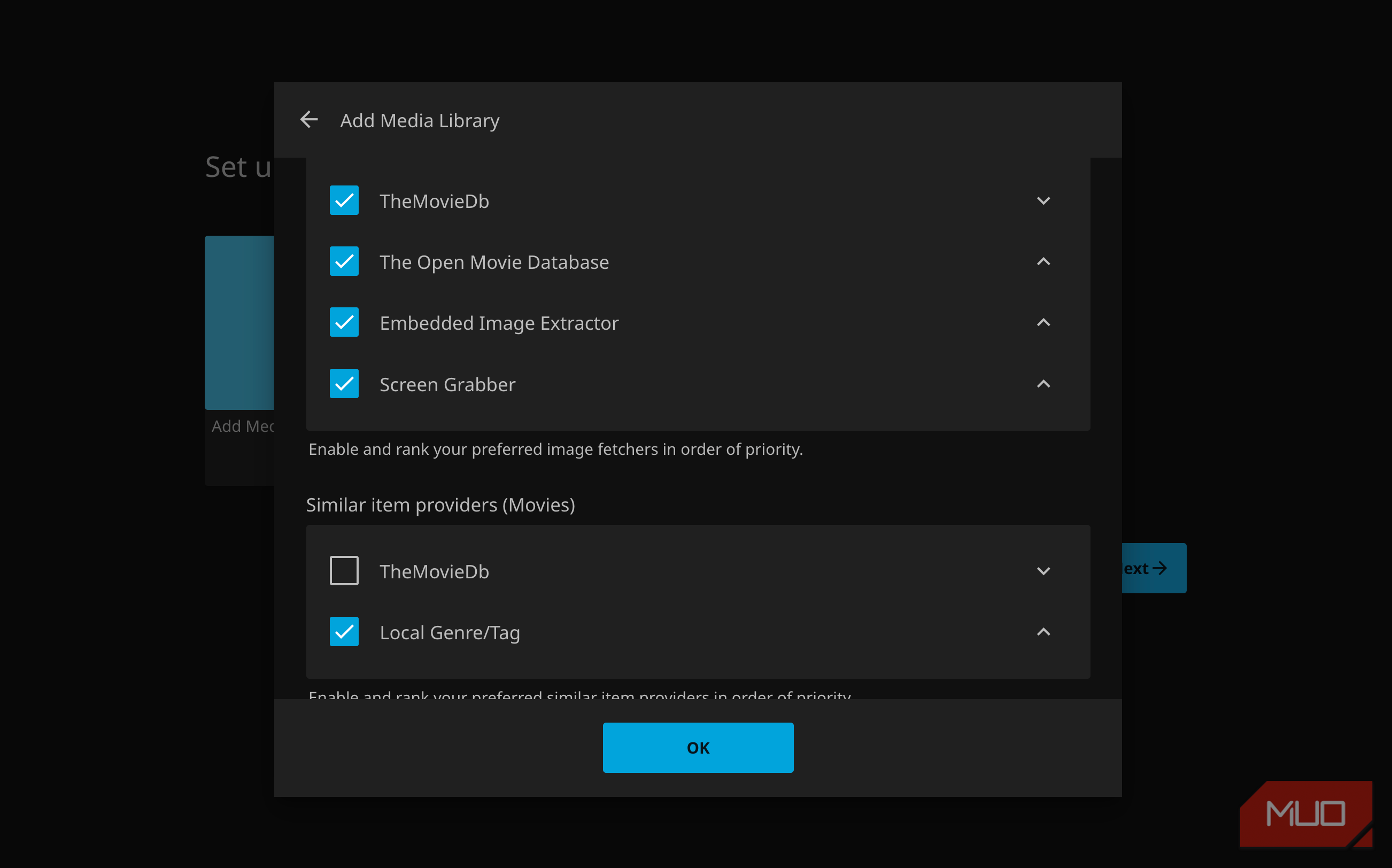Viewport: 1392px width, 868px height.
Task: Confirm the library settings with OK
Action: [x=698, y=747]
